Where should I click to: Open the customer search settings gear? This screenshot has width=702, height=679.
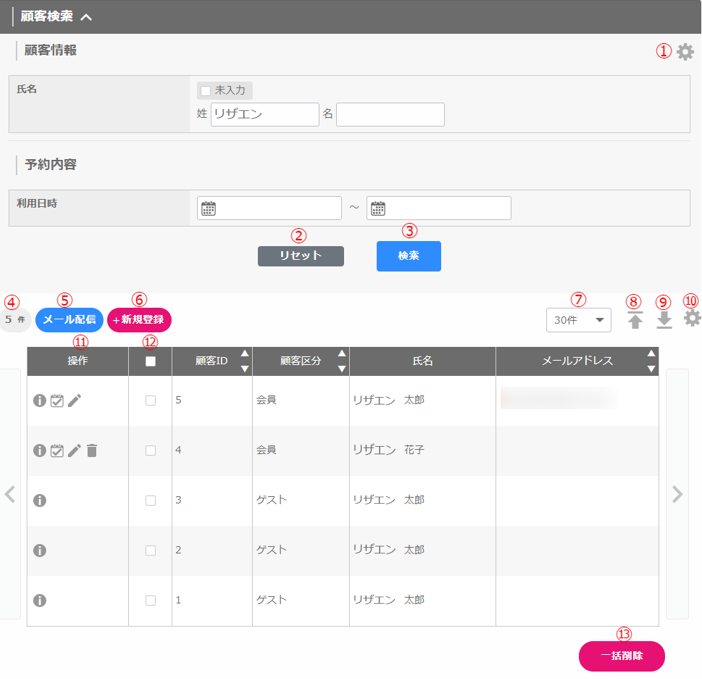coord(685,53)
